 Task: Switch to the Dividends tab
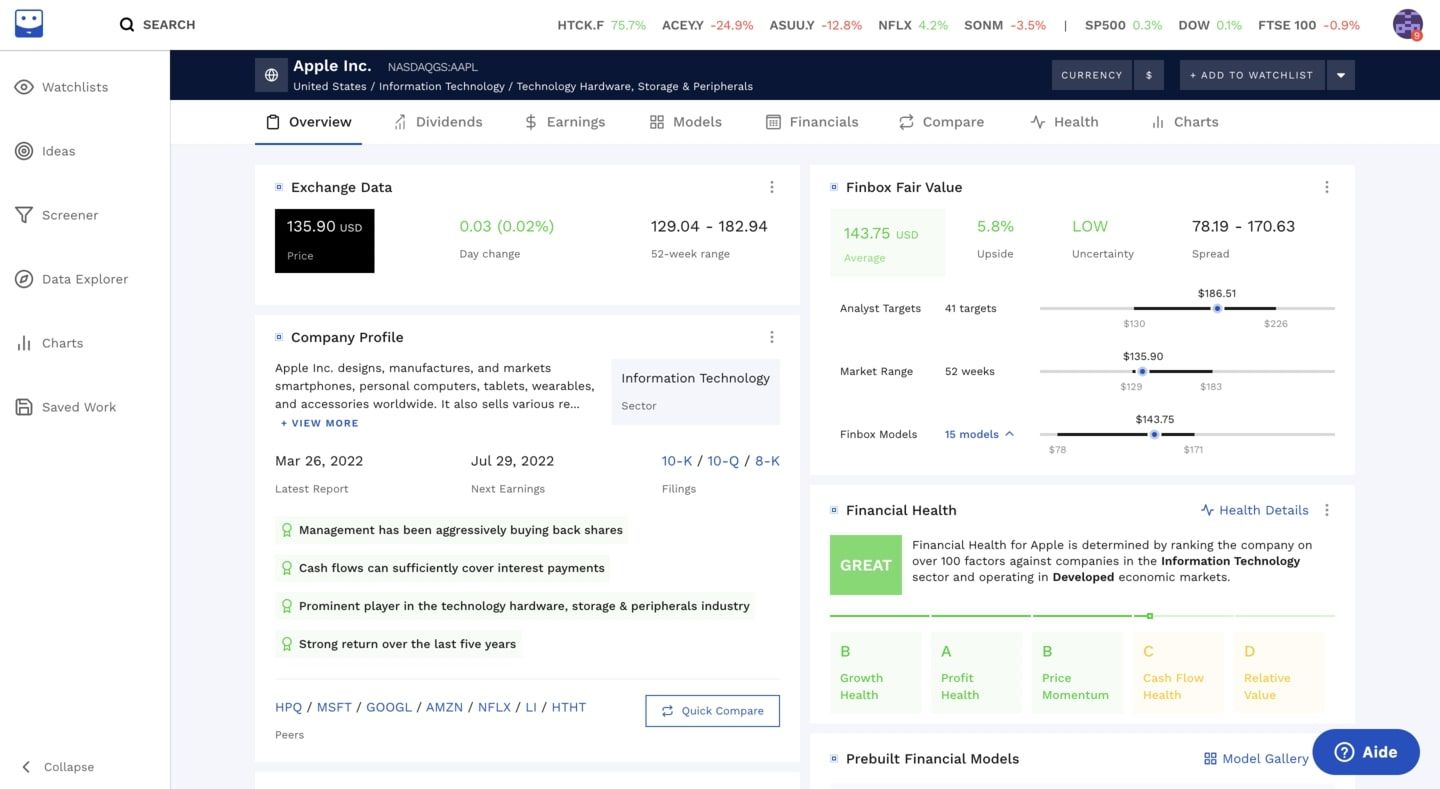(x=438, y=122)
